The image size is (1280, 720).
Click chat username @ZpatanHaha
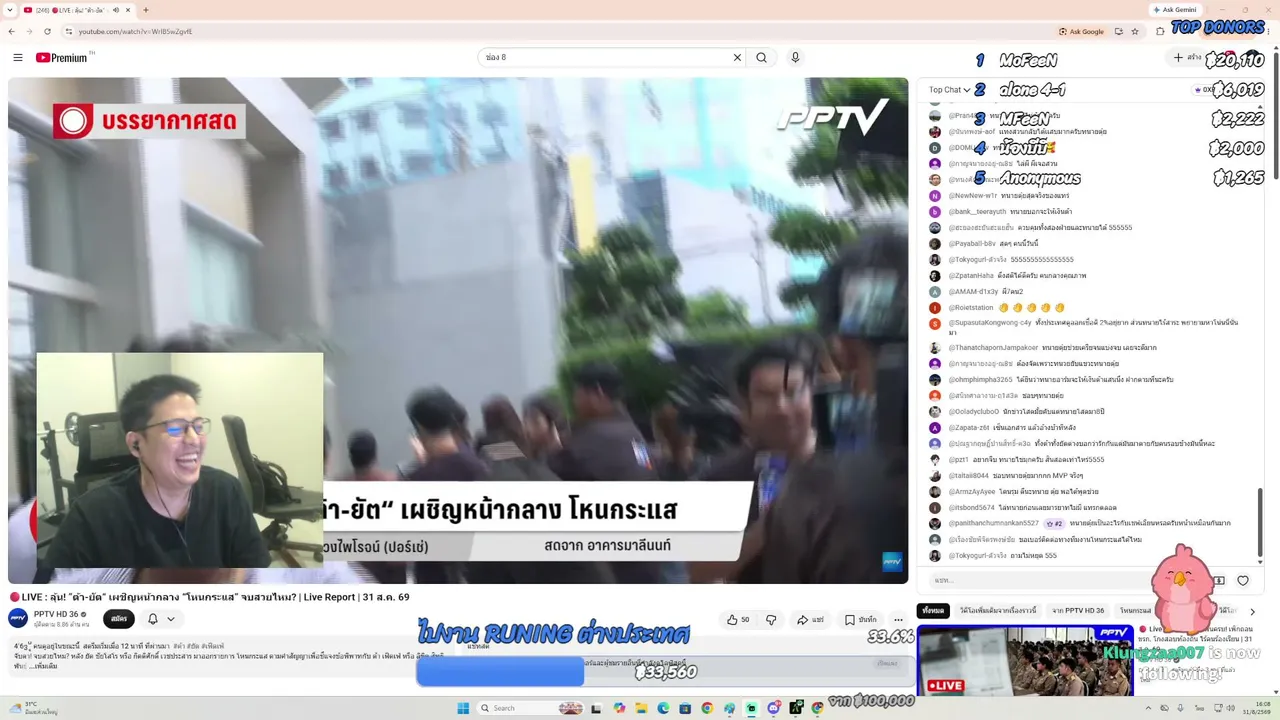pos(971,276)
